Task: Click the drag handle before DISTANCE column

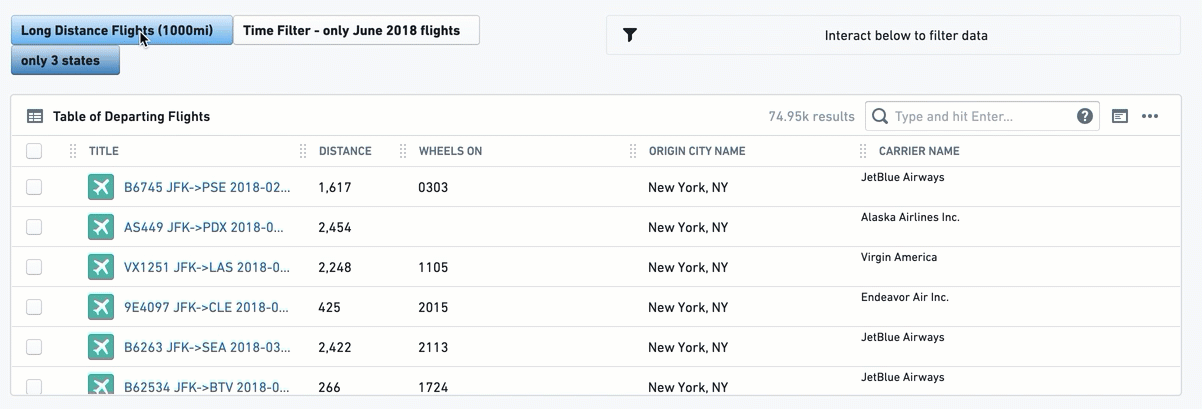Action: 303,151
